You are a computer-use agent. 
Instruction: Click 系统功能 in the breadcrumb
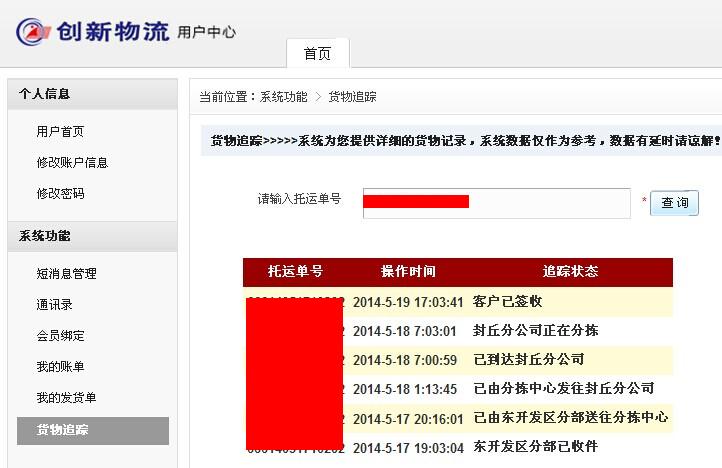(x=283, y=97)
